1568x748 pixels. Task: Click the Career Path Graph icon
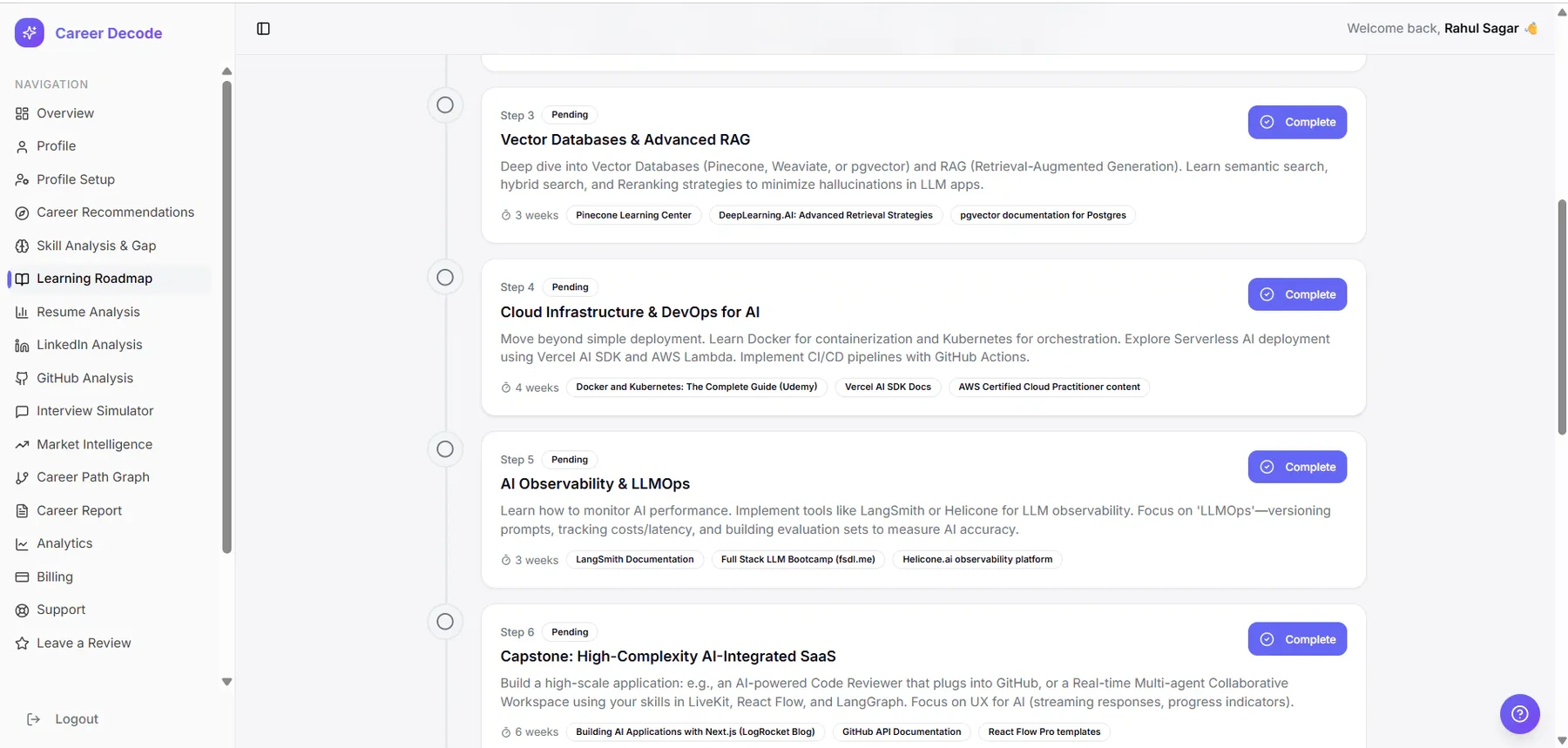point(22,477)
